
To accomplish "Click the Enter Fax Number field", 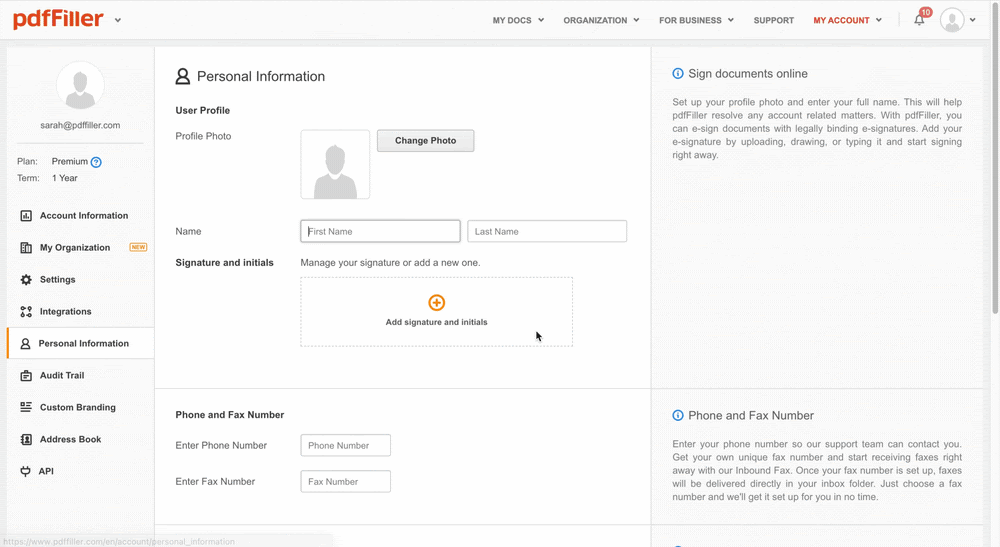I will [345, 482].
